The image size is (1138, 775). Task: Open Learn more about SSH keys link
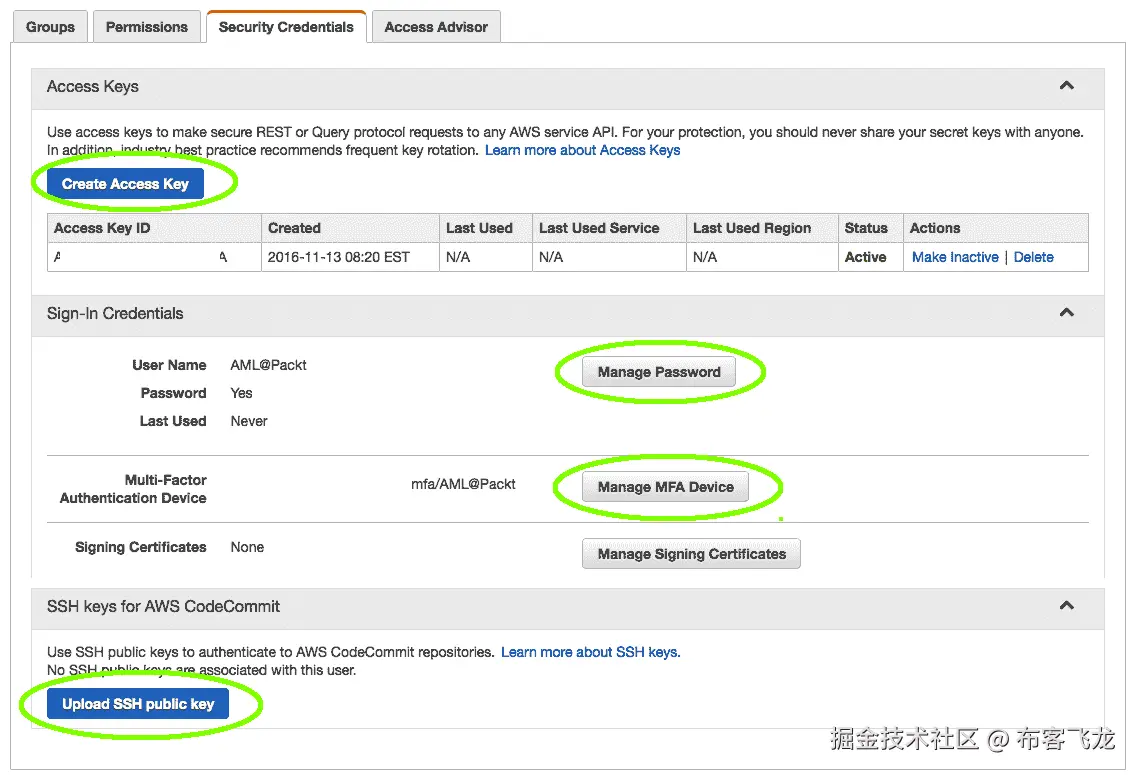(590, 652)
